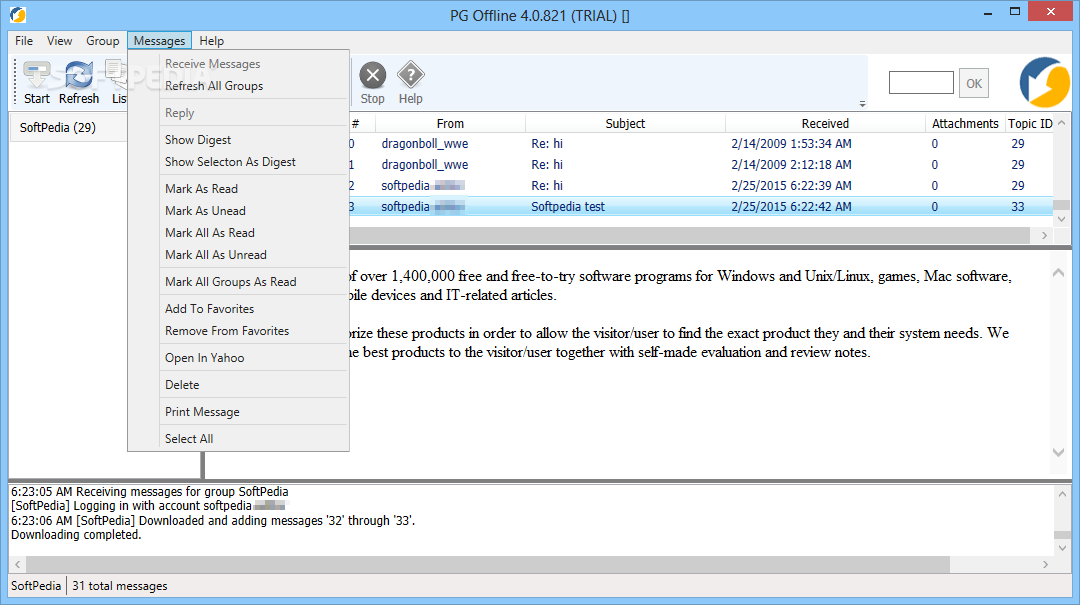Image resolution: width=1080 pixels, height=605 pixels.
Task: Click the PG Offline logo at top right
Action: (1044, 83)
